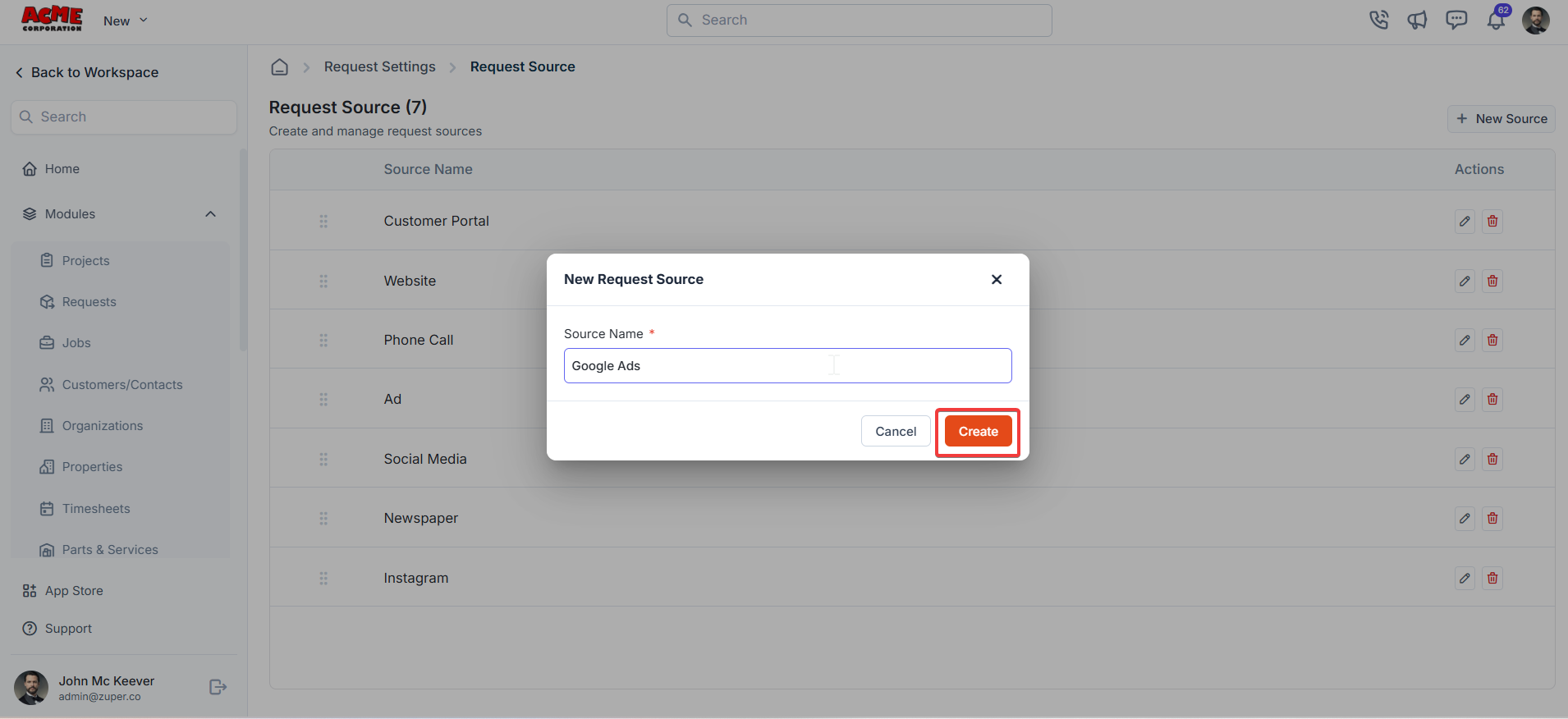
Task: Edit the Instagram source
Action: coord(1465,579)
